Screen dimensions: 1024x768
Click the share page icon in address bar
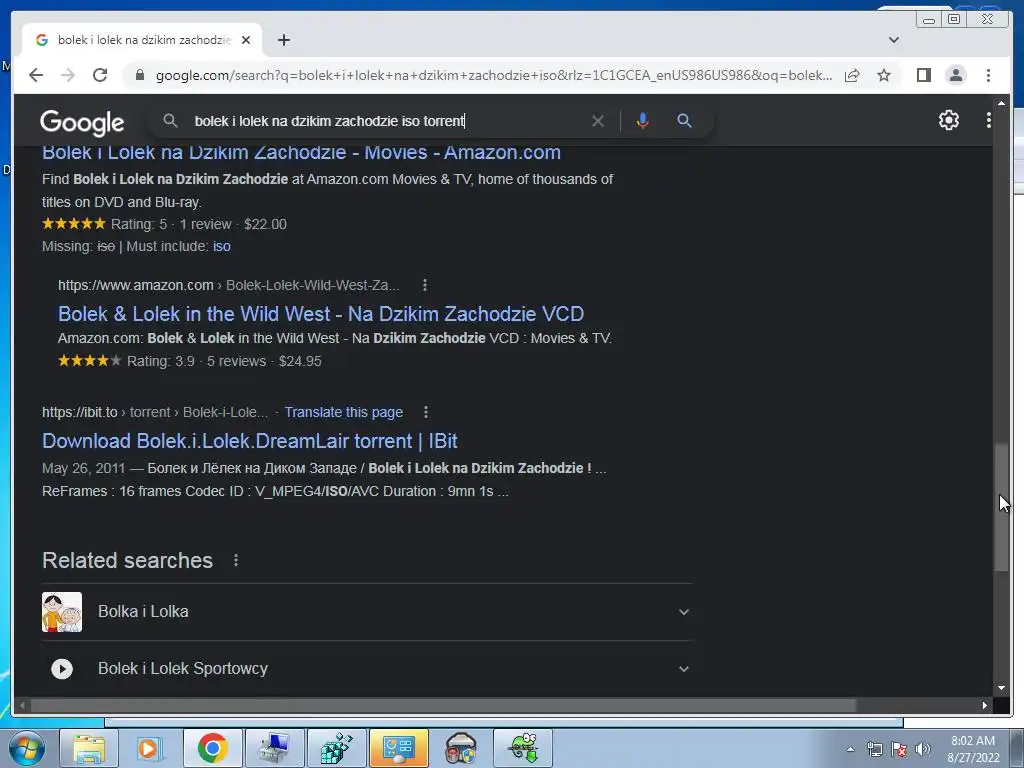(852, 75)
